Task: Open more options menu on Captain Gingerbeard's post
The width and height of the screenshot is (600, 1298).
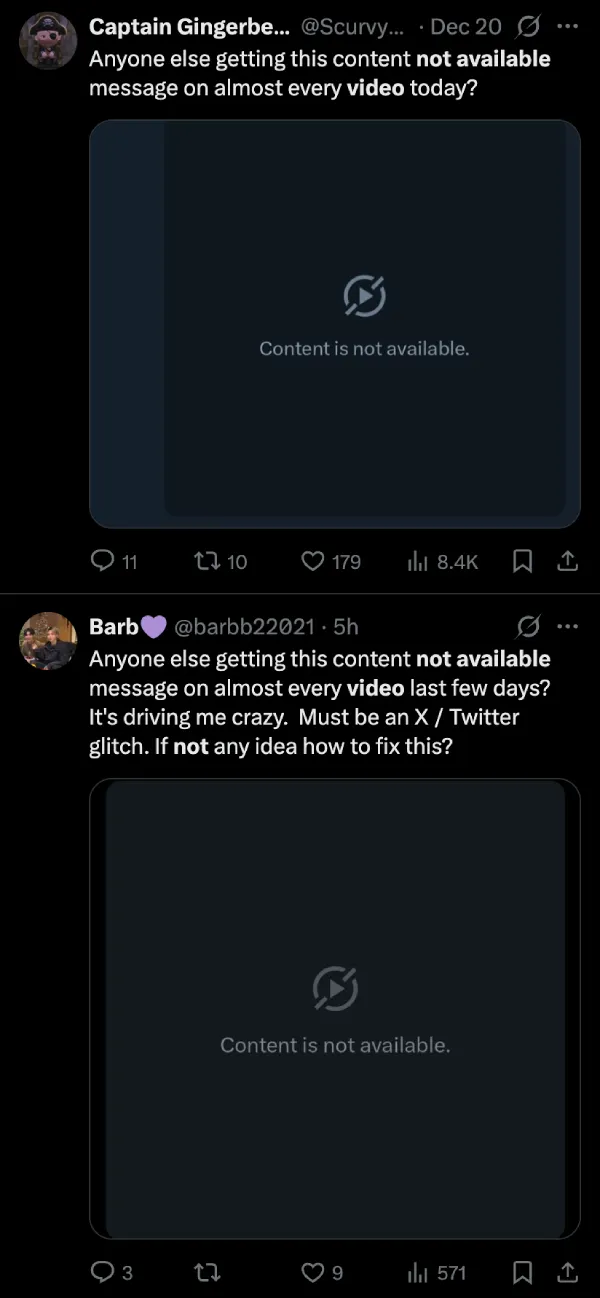Action: pyautogui.click(x=567, y=27)
